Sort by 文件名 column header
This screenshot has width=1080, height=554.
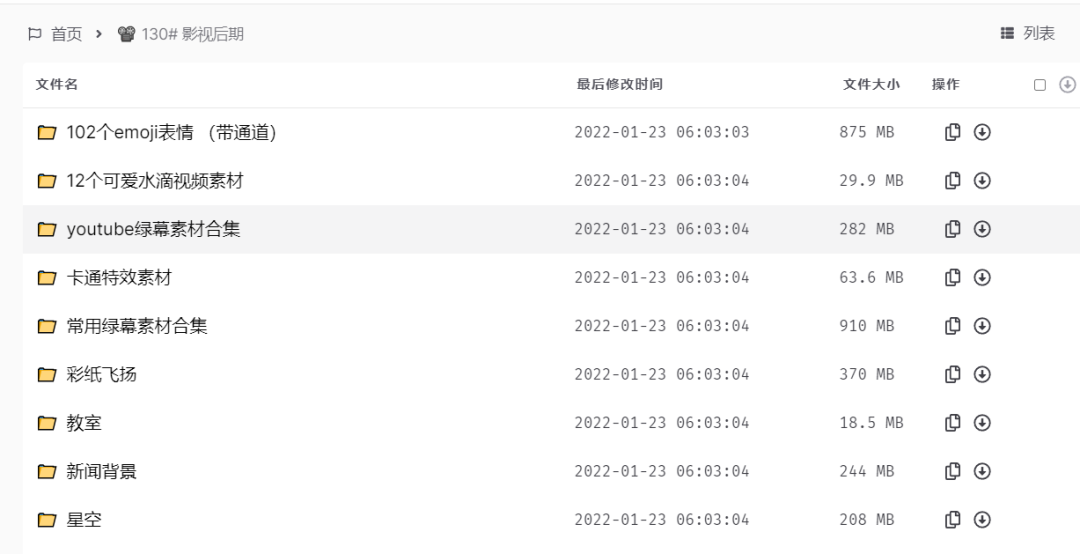tap(57, 85)
